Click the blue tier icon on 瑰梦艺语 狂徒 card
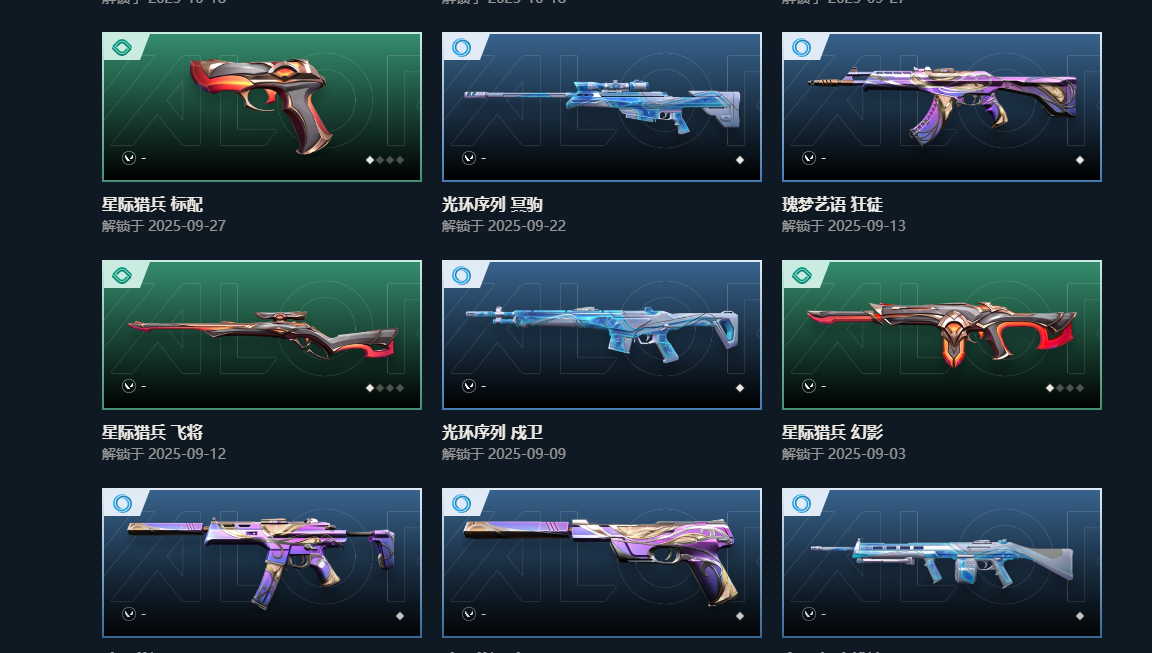 [802, 48]
